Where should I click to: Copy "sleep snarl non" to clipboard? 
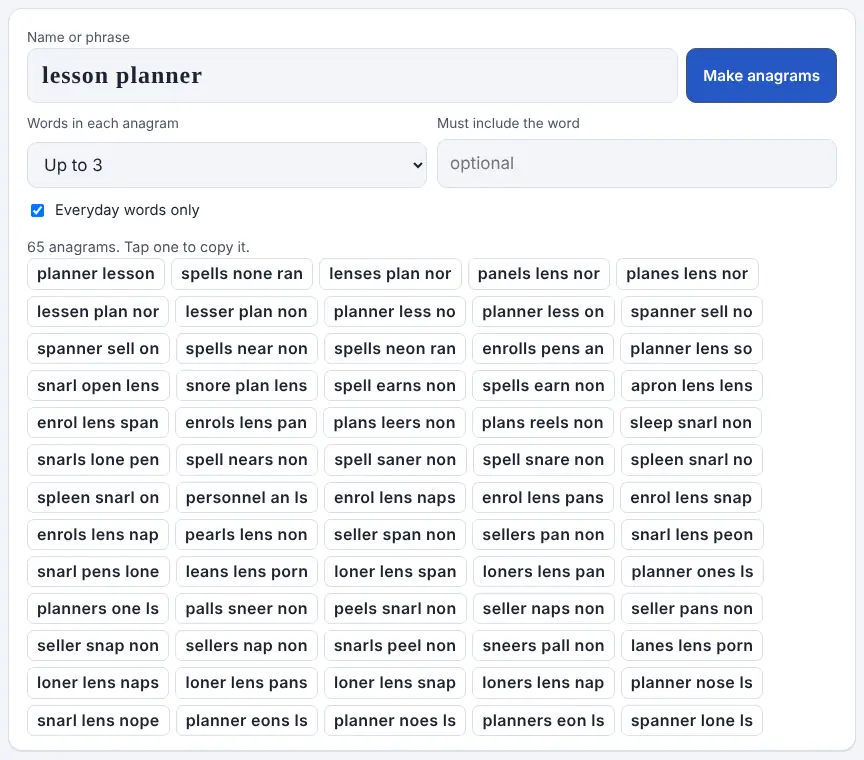691,423
